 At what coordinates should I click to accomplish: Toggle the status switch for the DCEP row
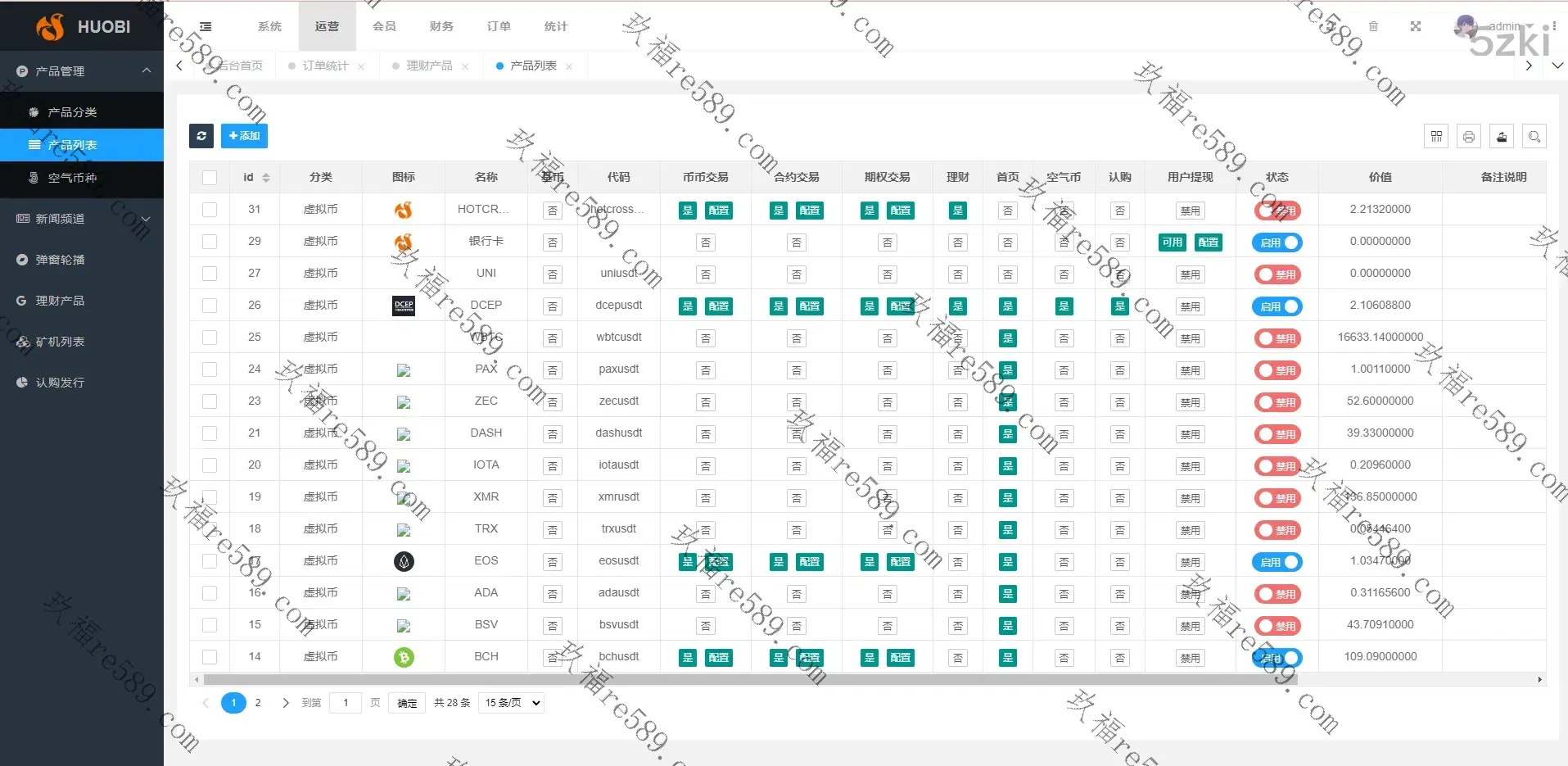(x=1277, y=306)
